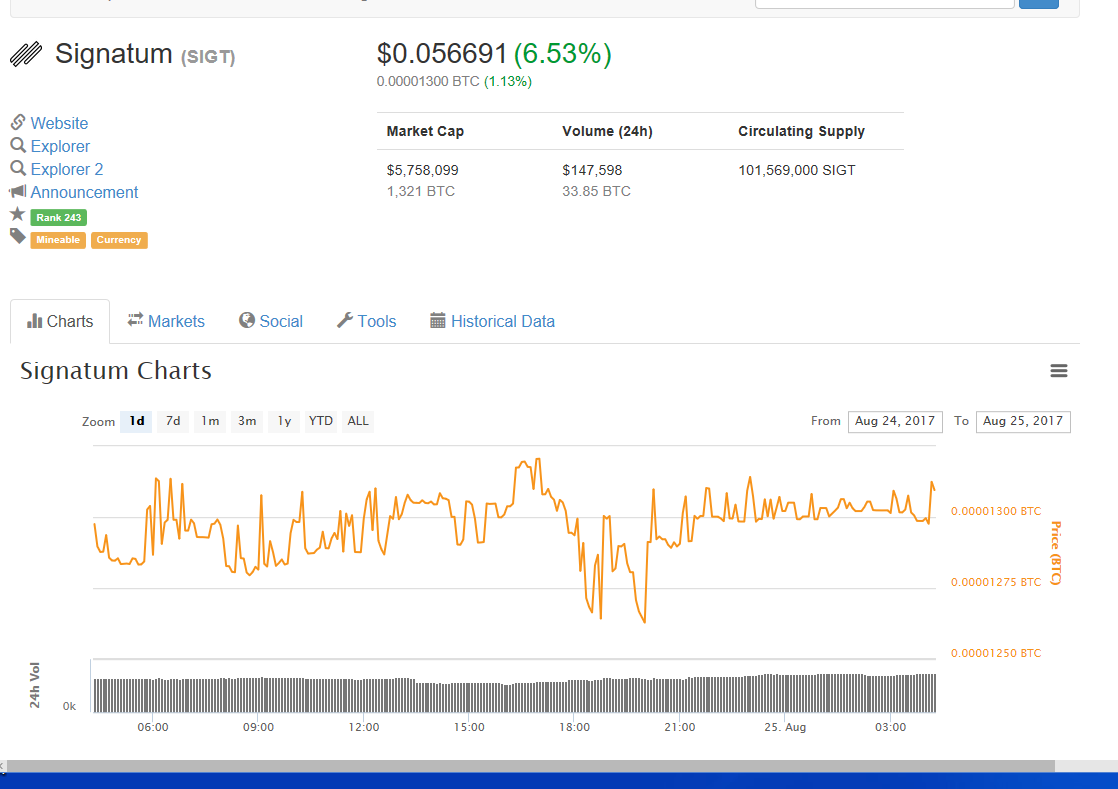The image size is (1118, 789).
Task: Click the From date field Aug 24, 2017
Action: 895,421
